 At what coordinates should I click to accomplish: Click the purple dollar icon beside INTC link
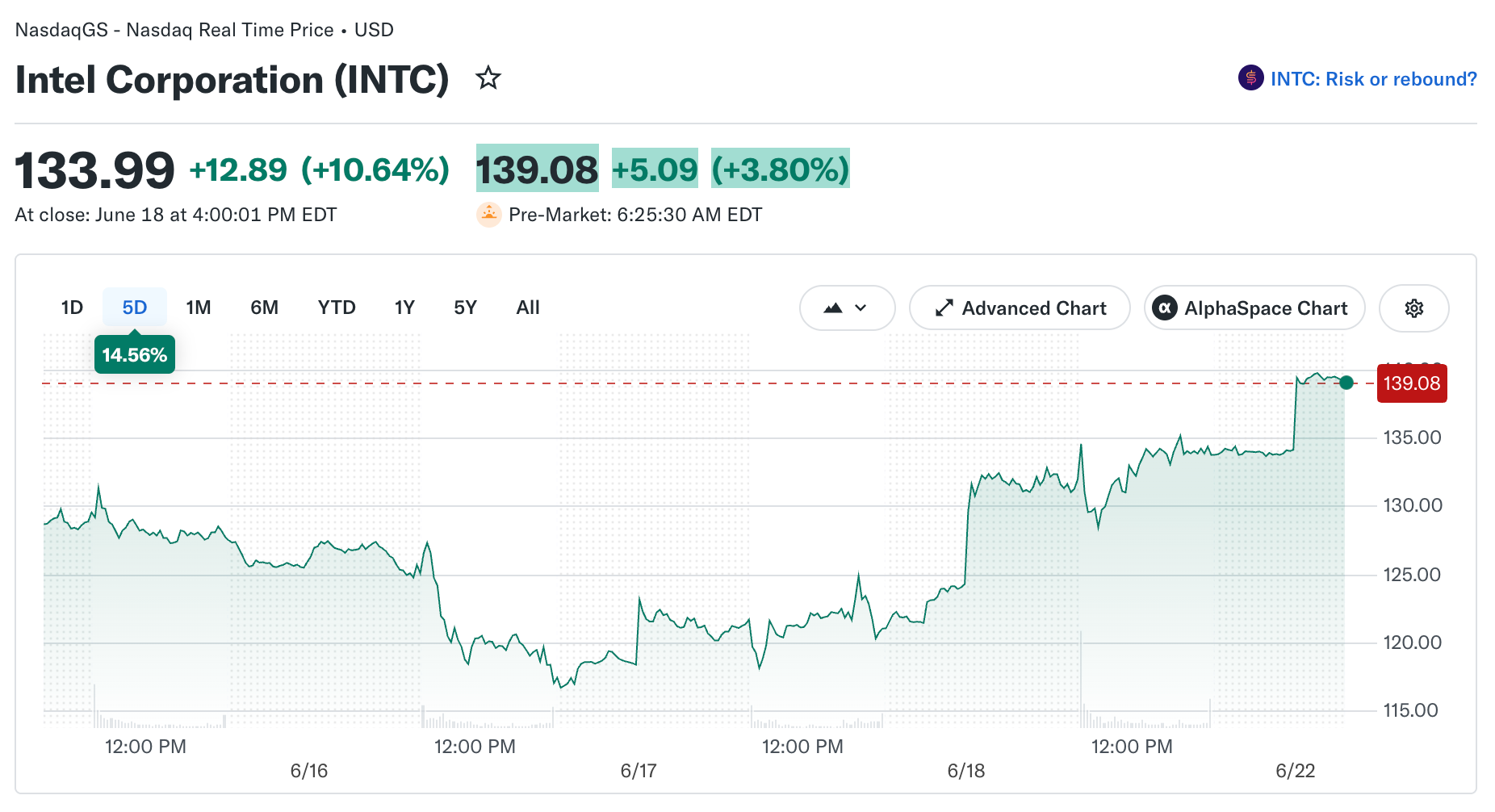1250,78
